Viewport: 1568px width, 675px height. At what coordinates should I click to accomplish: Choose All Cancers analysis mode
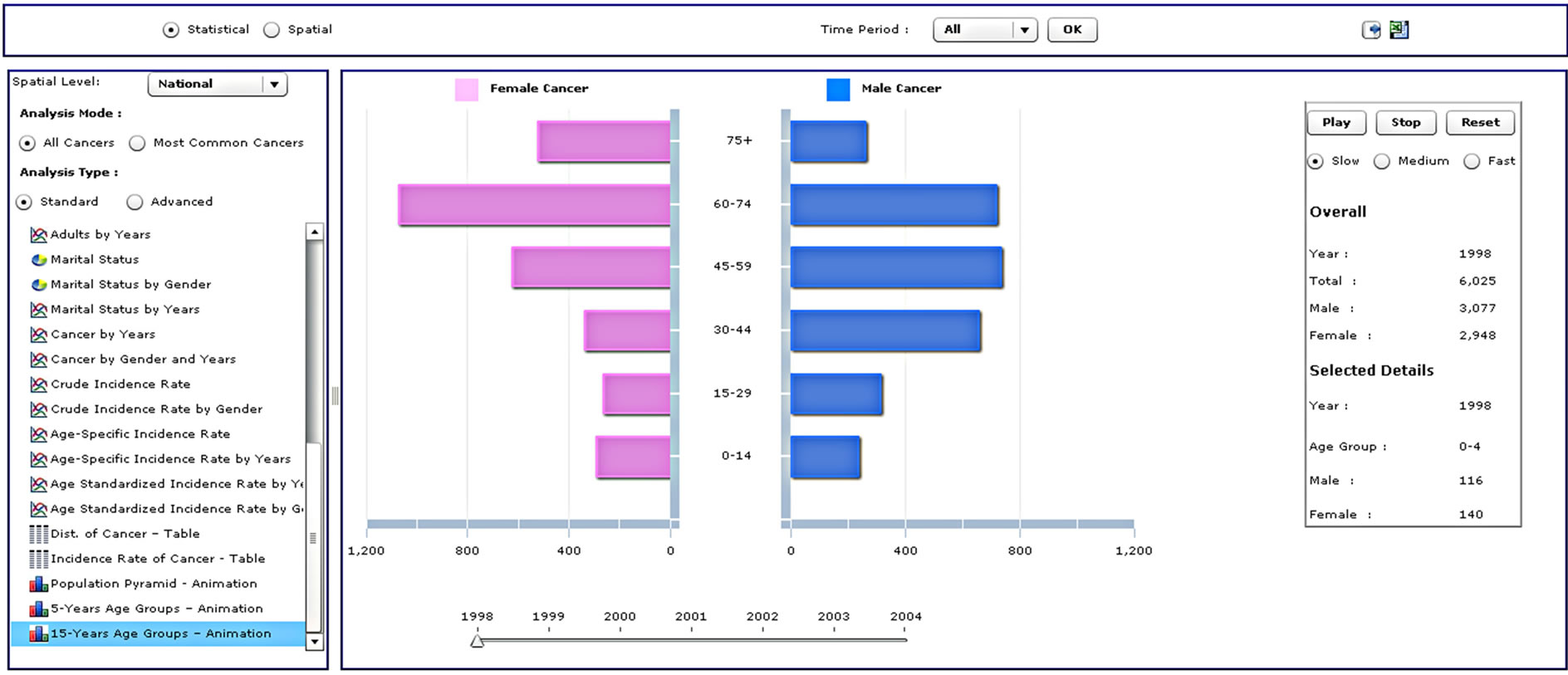coord(27,144)
